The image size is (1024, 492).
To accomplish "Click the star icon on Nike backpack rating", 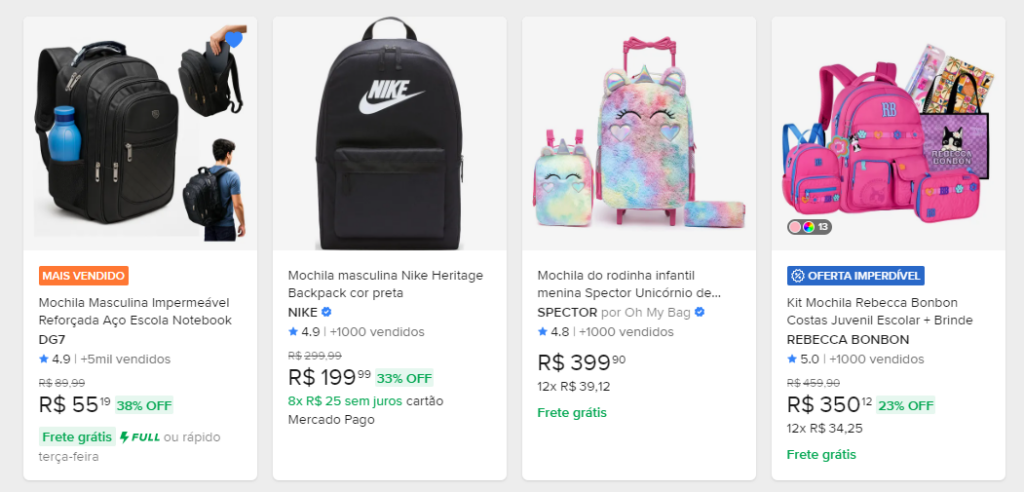I will [293, 332].
